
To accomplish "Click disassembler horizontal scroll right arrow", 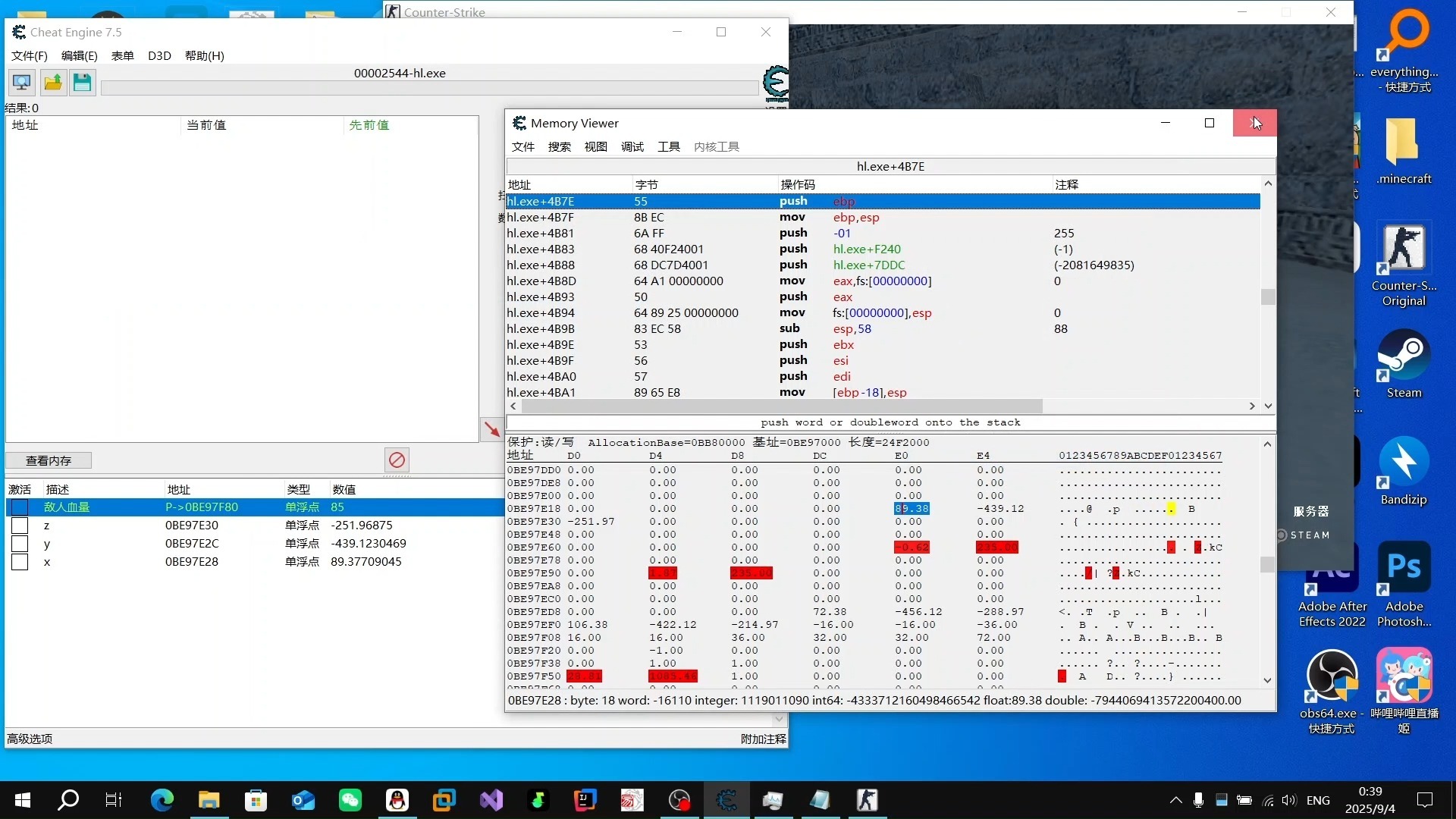I will (1252, 406).
